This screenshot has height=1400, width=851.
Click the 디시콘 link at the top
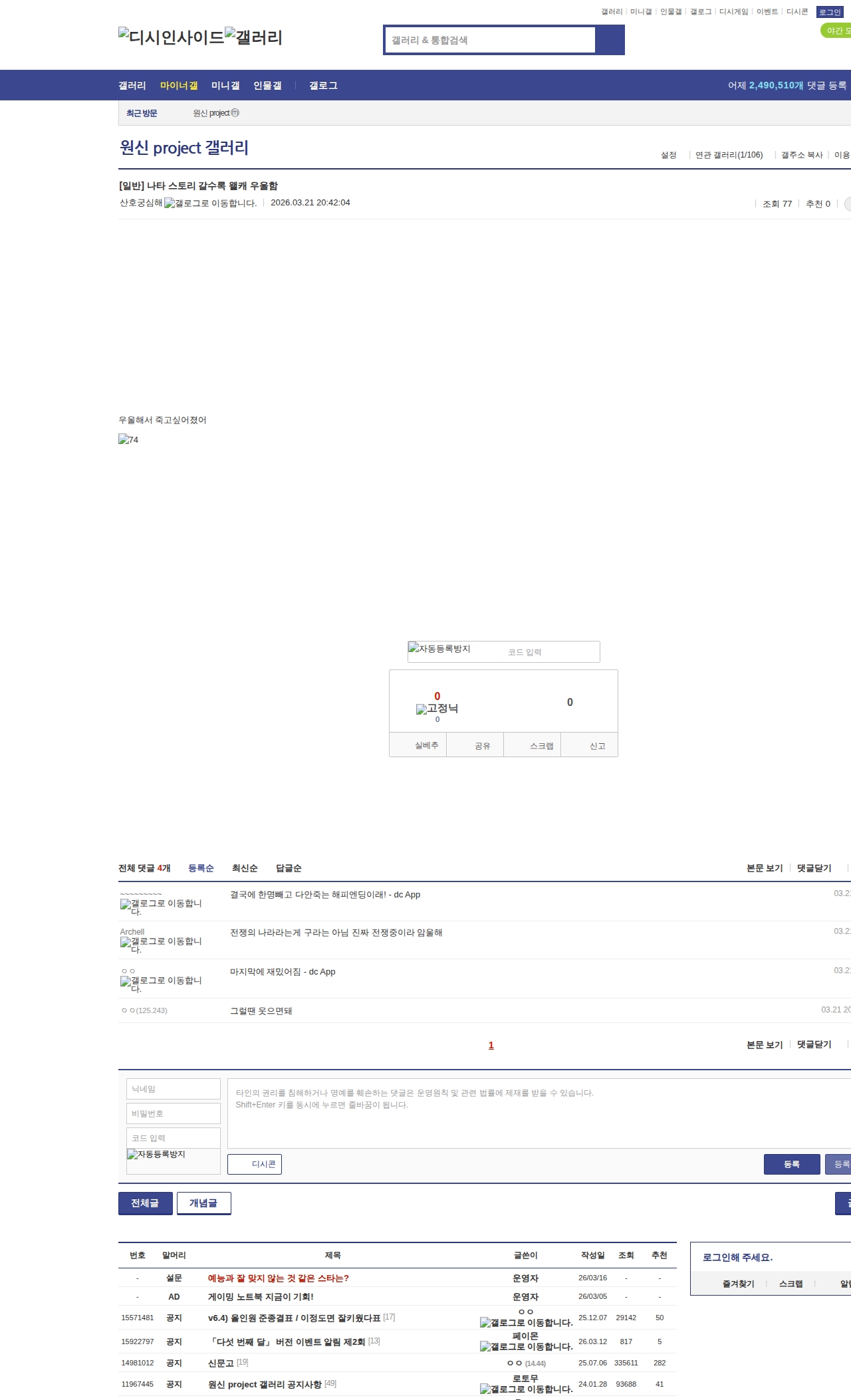point(797,12)
